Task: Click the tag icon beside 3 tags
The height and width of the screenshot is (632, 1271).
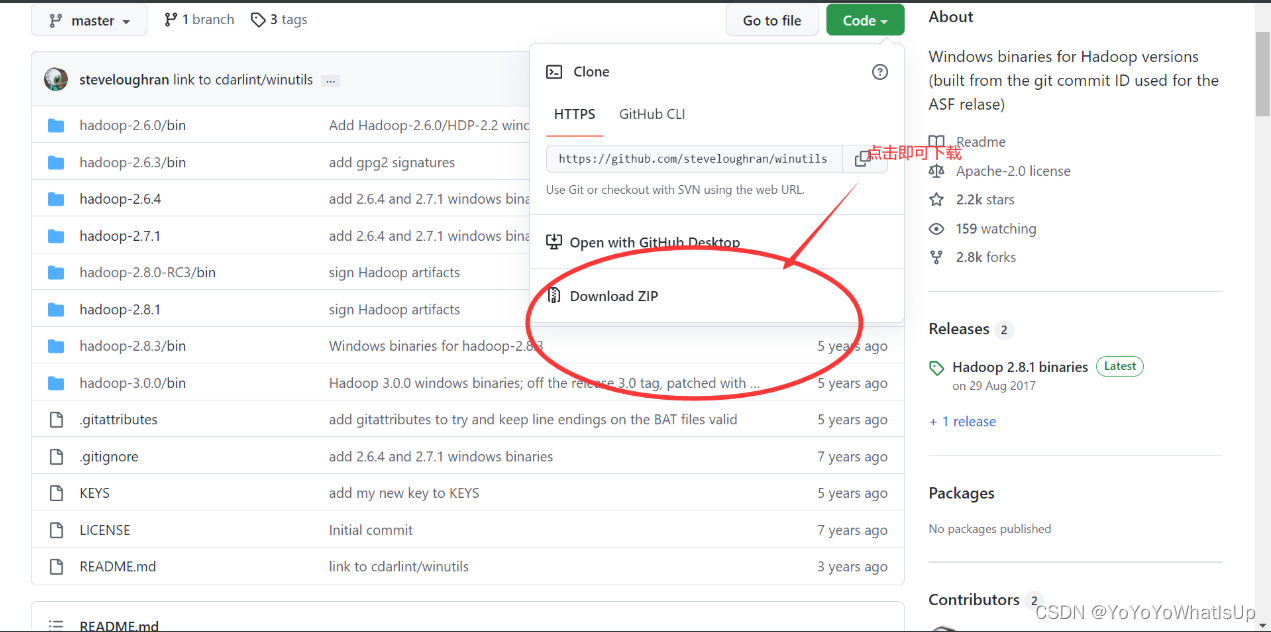Action: [x=258, y=19]
